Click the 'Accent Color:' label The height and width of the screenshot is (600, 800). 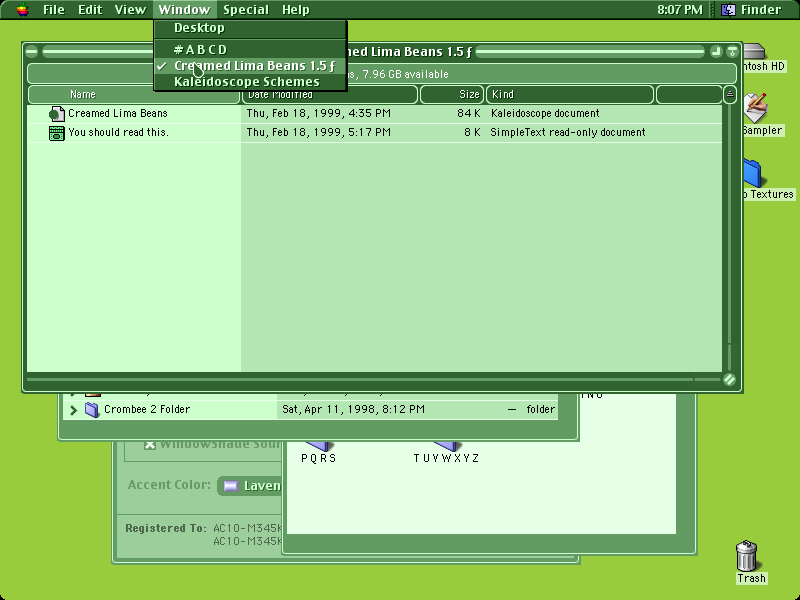click(x=169, y=485)
